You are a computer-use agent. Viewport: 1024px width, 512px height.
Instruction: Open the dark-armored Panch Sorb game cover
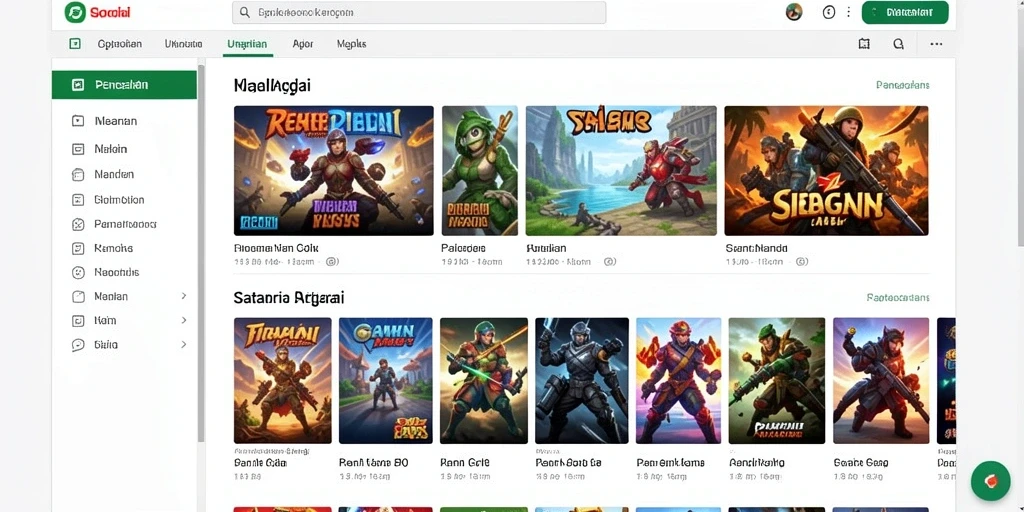(582, 381)
